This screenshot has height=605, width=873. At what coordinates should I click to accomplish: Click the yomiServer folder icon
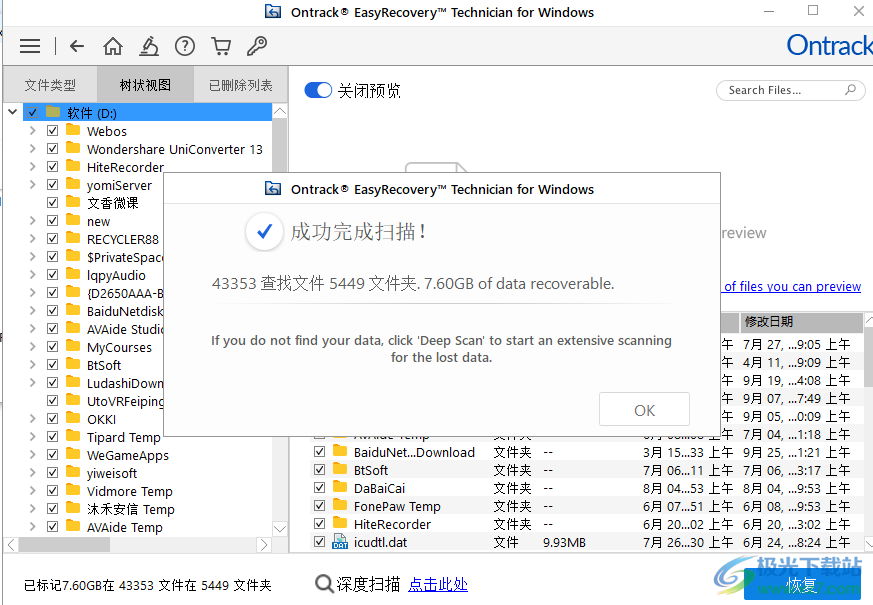[73, 184]
